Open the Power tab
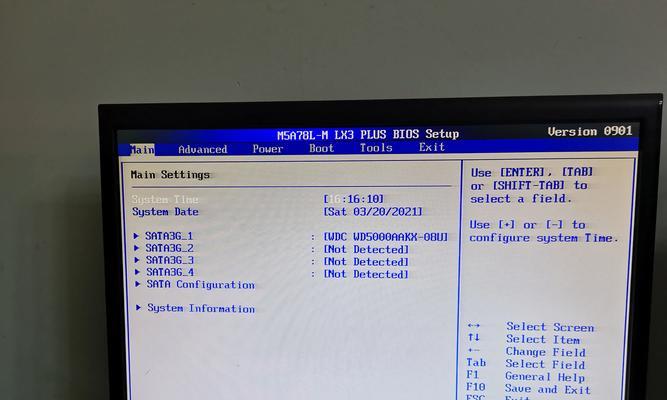 click(x=268, y=149)
